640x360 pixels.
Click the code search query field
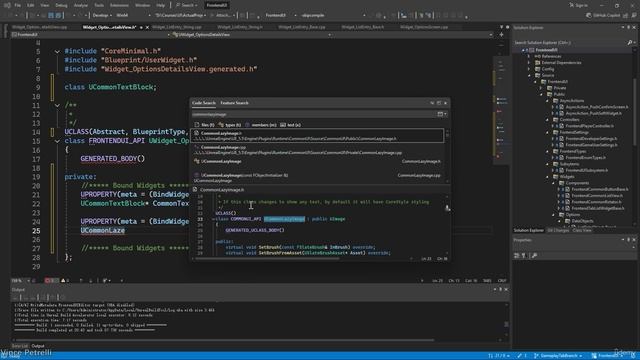313,114
